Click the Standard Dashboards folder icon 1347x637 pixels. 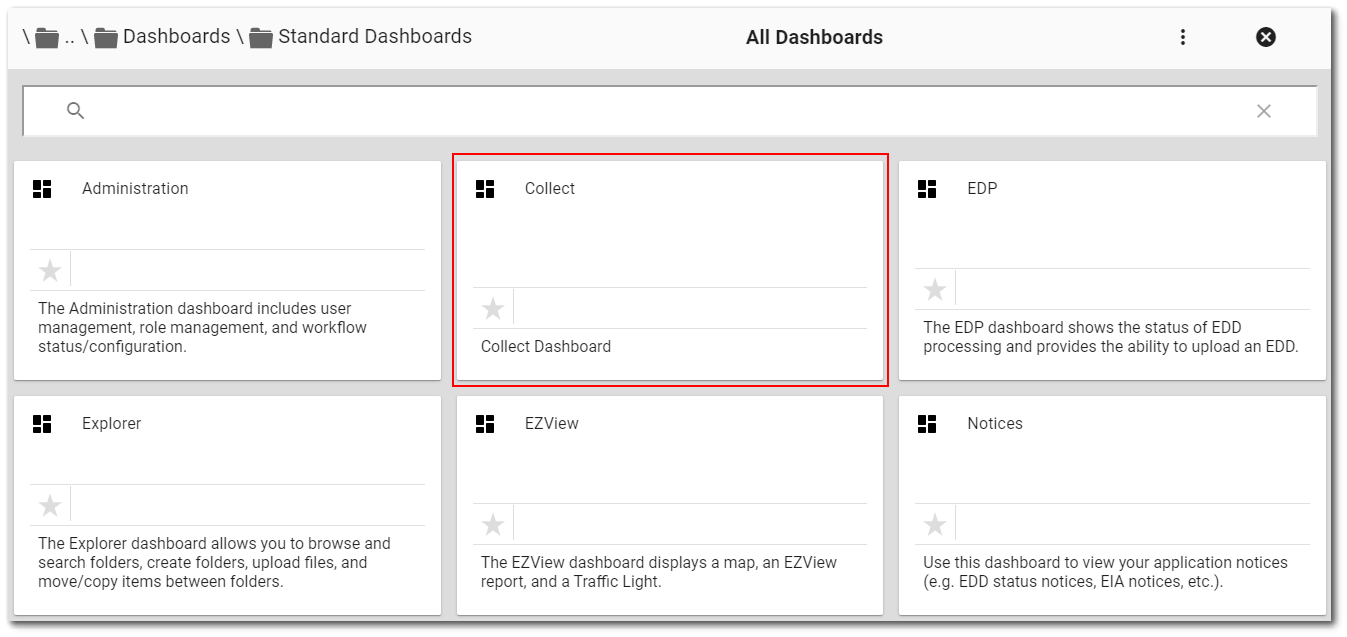[262, 36]
